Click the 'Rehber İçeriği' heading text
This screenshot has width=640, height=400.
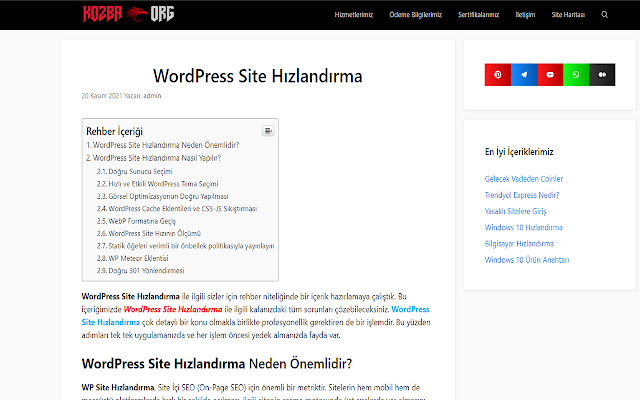point(114,131)
